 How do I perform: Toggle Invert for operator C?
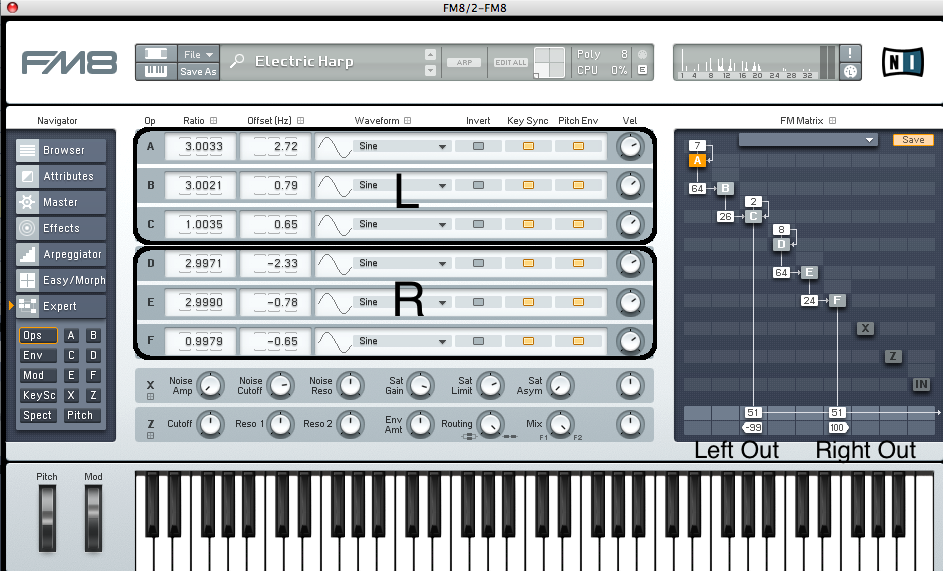[478, 224]
